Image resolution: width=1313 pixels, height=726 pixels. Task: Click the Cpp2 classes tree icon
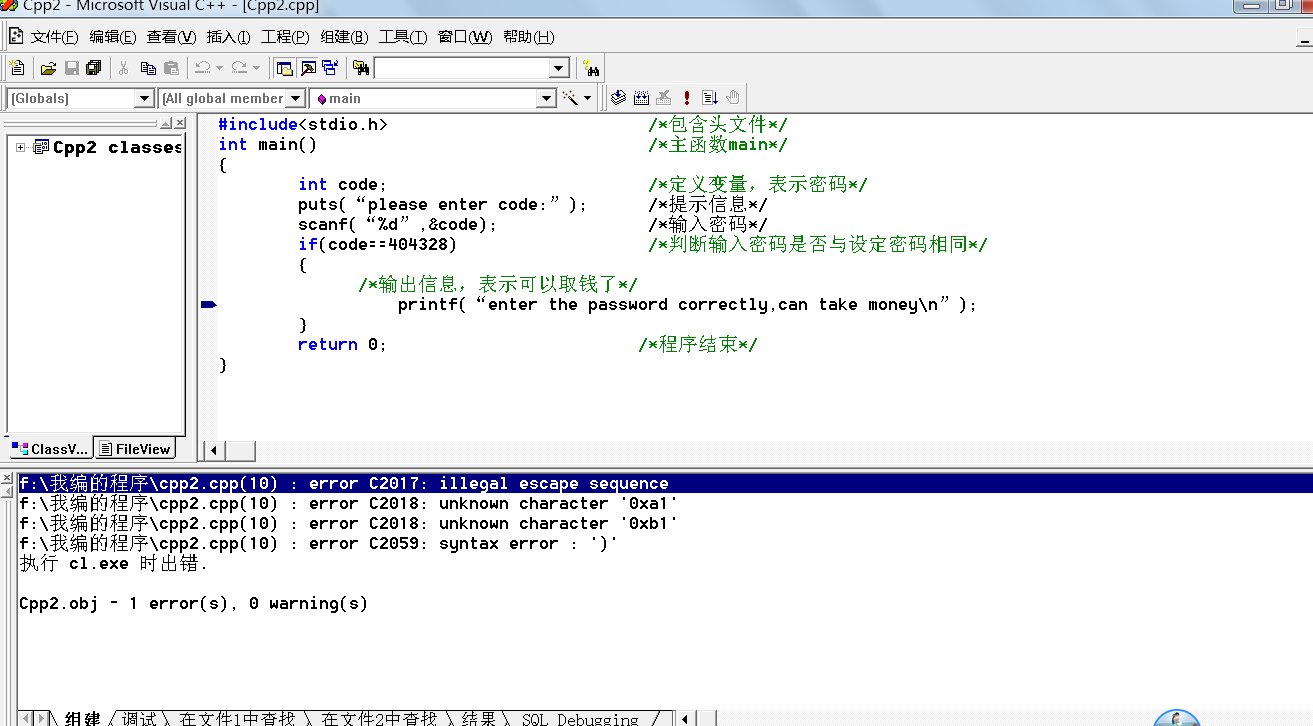(40, 147)
